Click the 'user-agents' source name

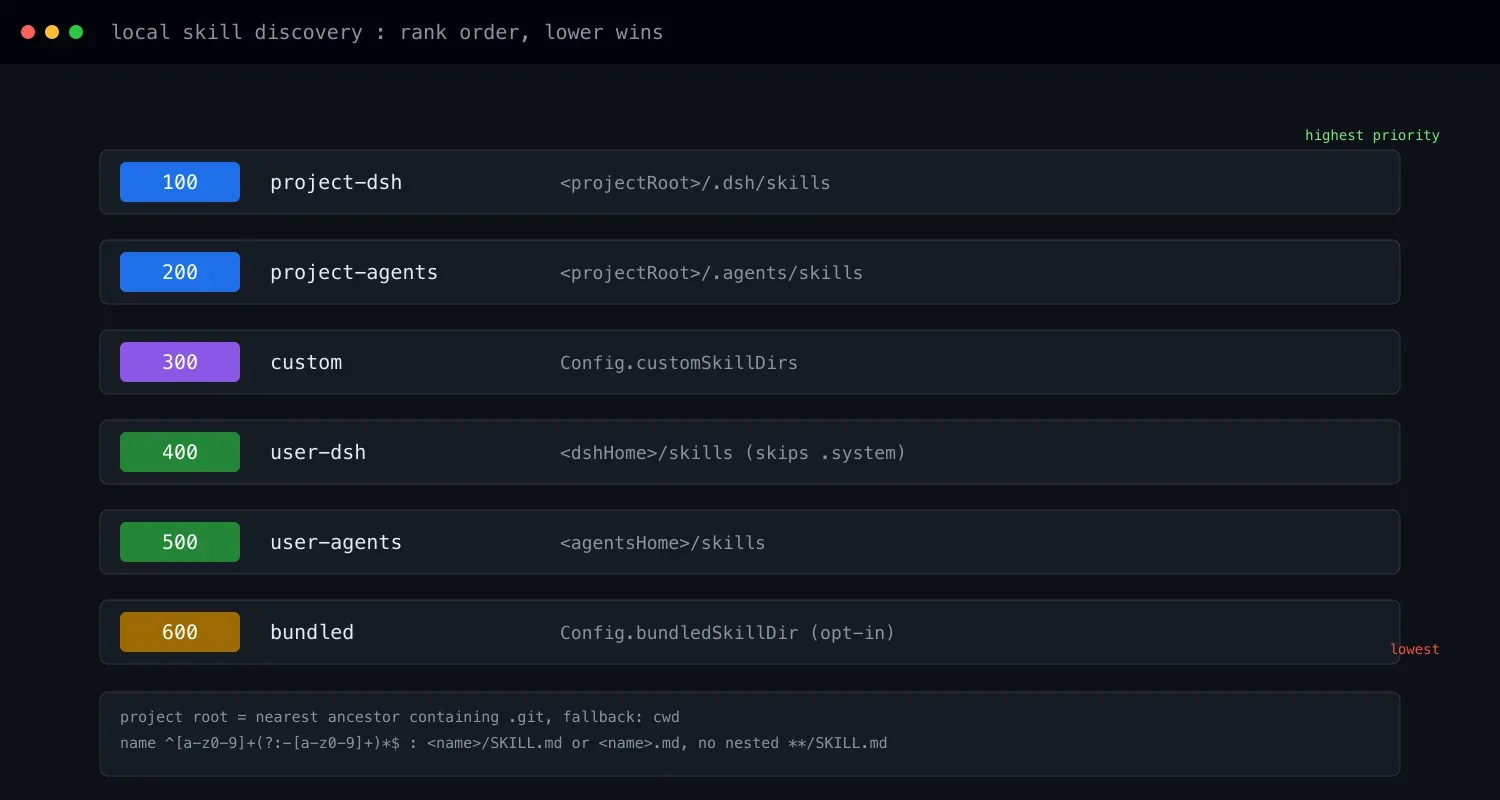click(336, 542)
